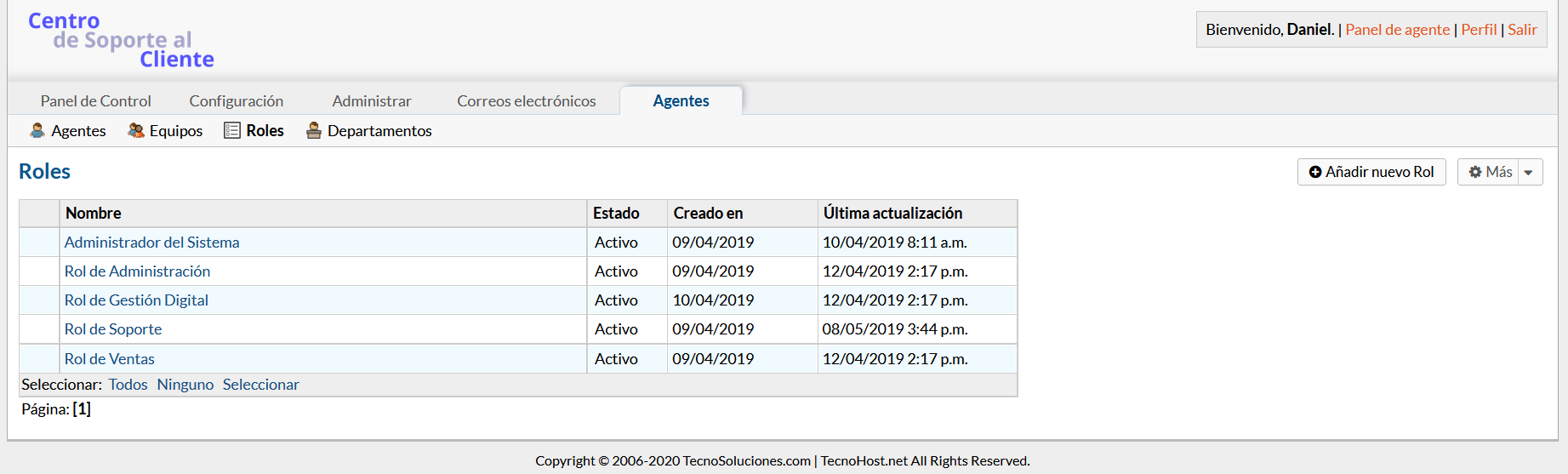Click the Roles list icon in submenu

tap(232, 130)
